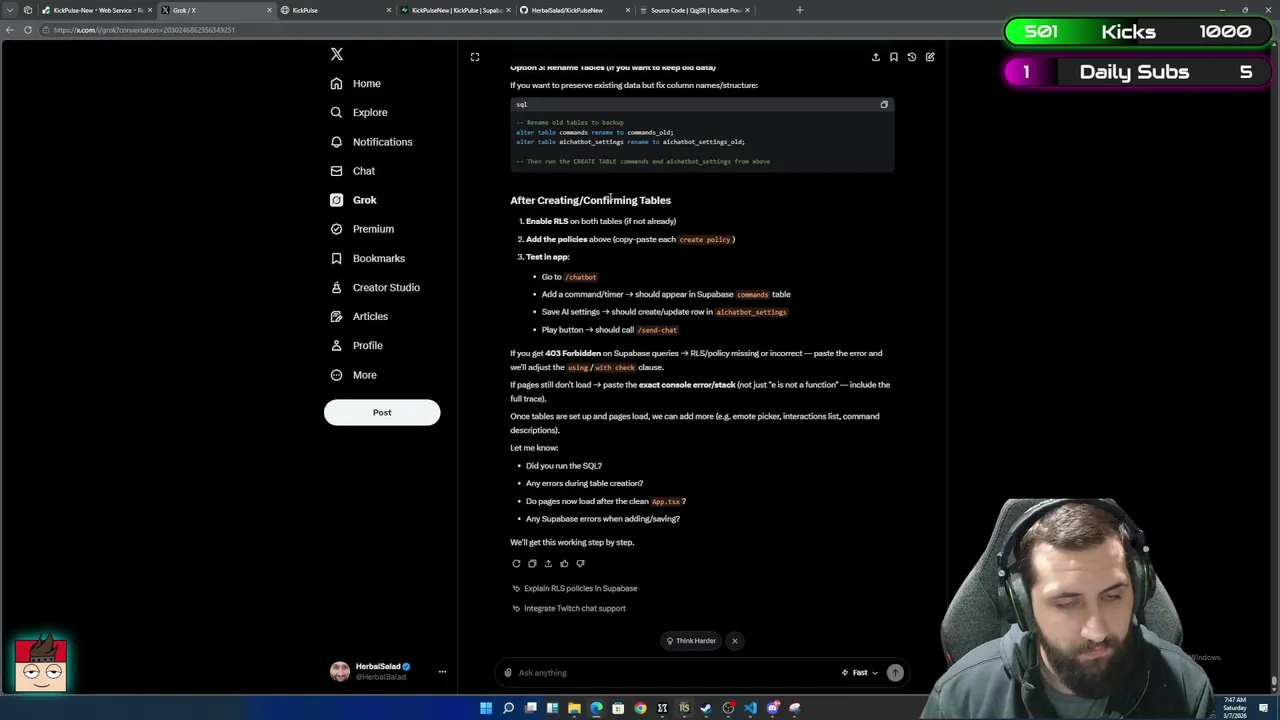Click the '/chatbot' inline code
Viewport: 1280px width, 720px height.
(580, 277)
